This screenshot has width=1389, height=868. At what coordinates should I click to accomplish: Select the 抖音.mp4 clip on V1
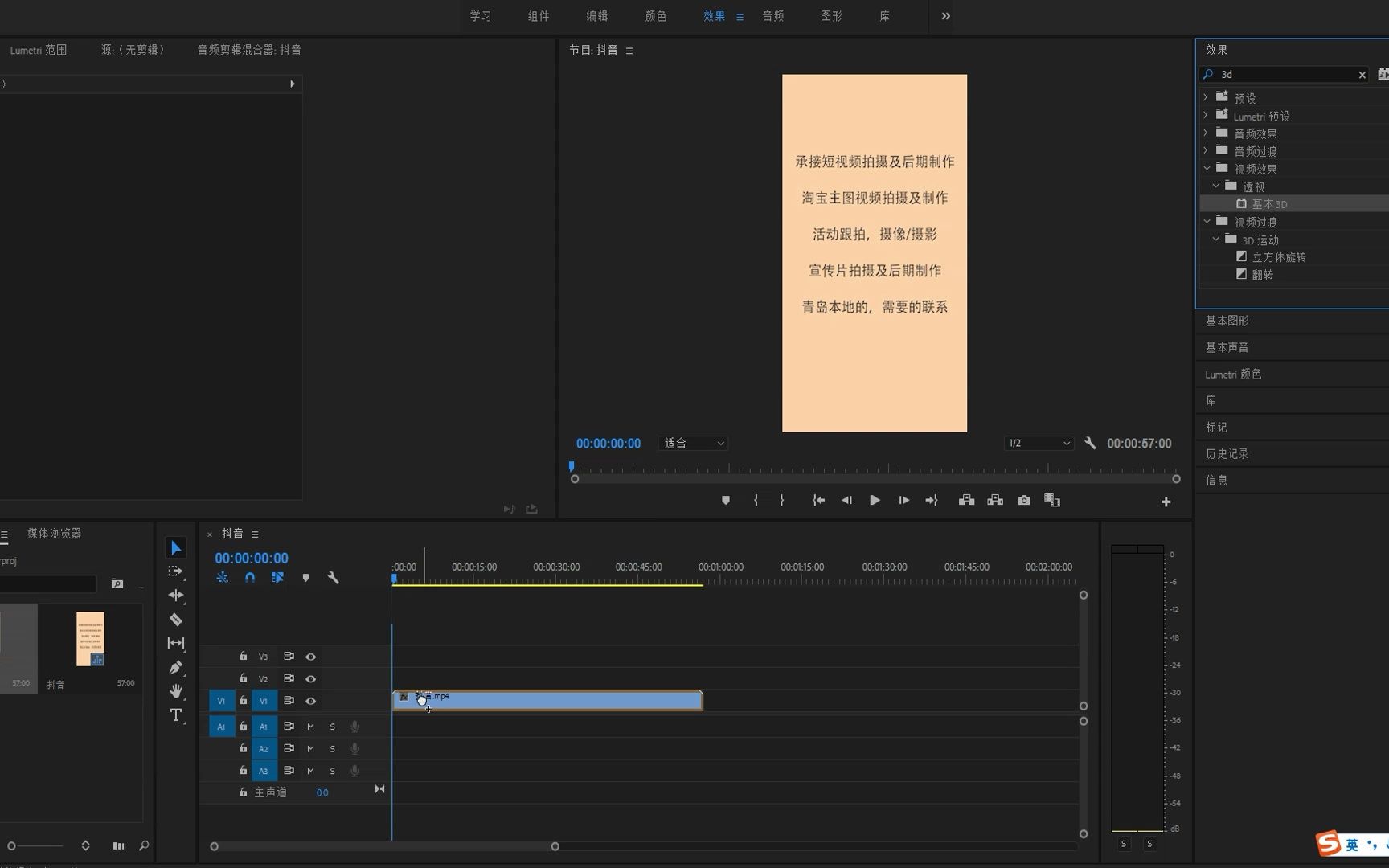(x=547, y=701)
